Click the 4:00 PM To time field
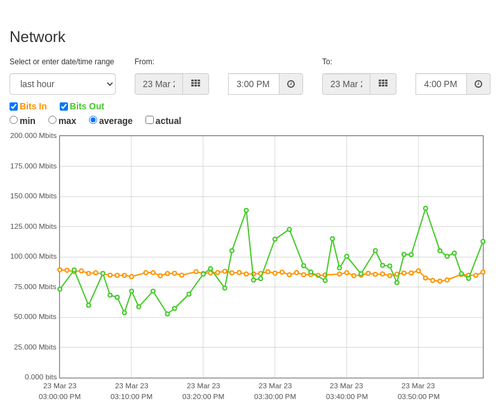500x403 pixels. click(441, 84)
